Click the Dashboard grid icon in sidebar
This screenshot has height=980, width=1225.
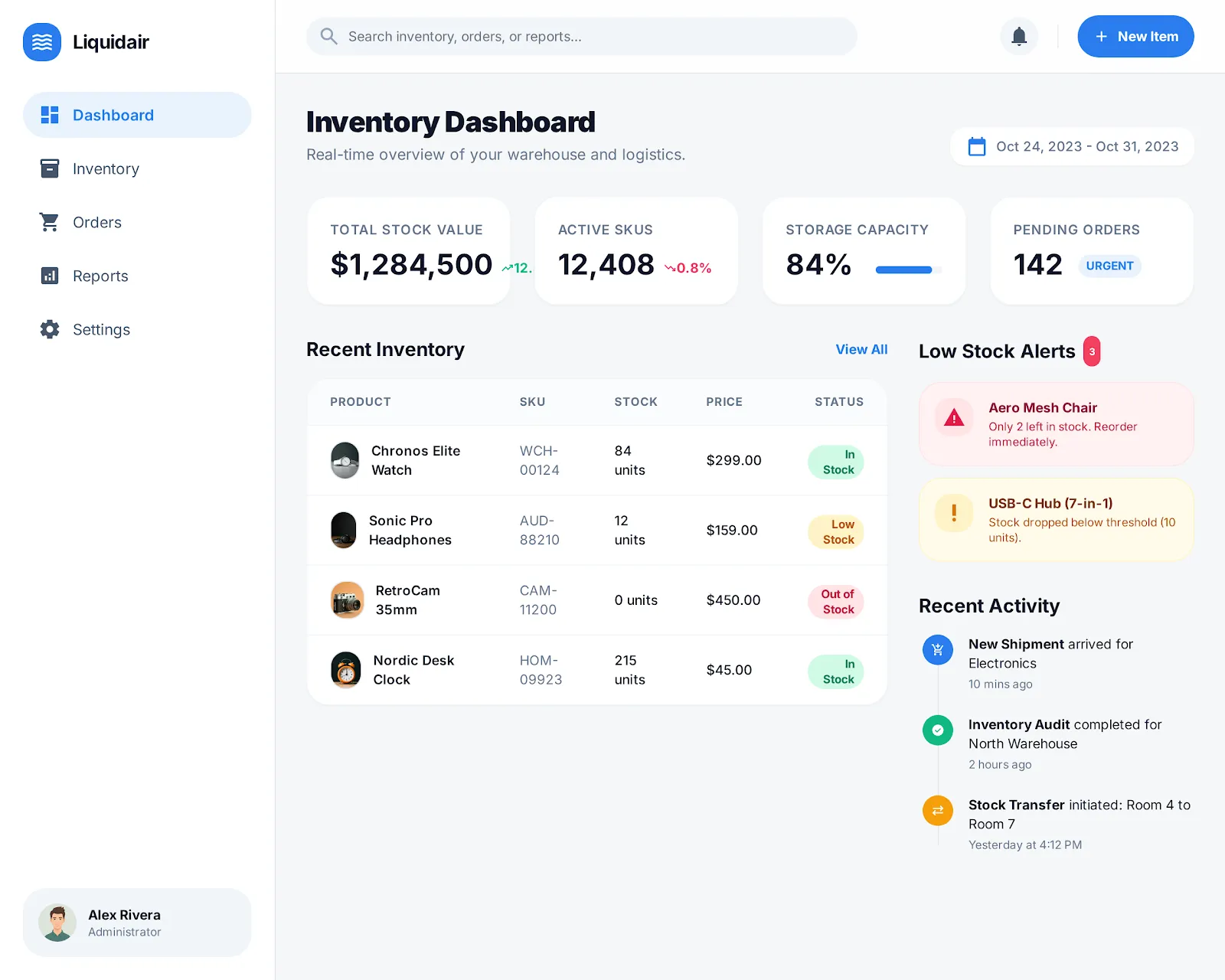(x=50, y=115)
